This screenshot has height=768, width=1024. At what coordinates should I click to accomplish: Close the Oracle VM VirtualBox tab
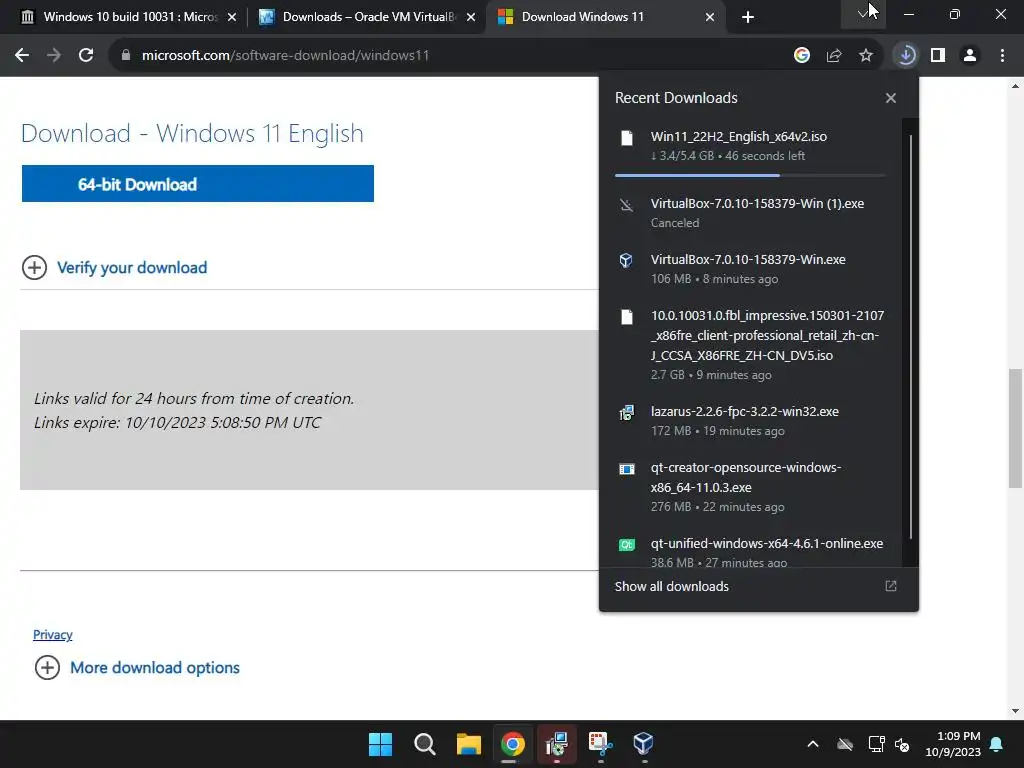pyautogui.click(x=471, y=17)
